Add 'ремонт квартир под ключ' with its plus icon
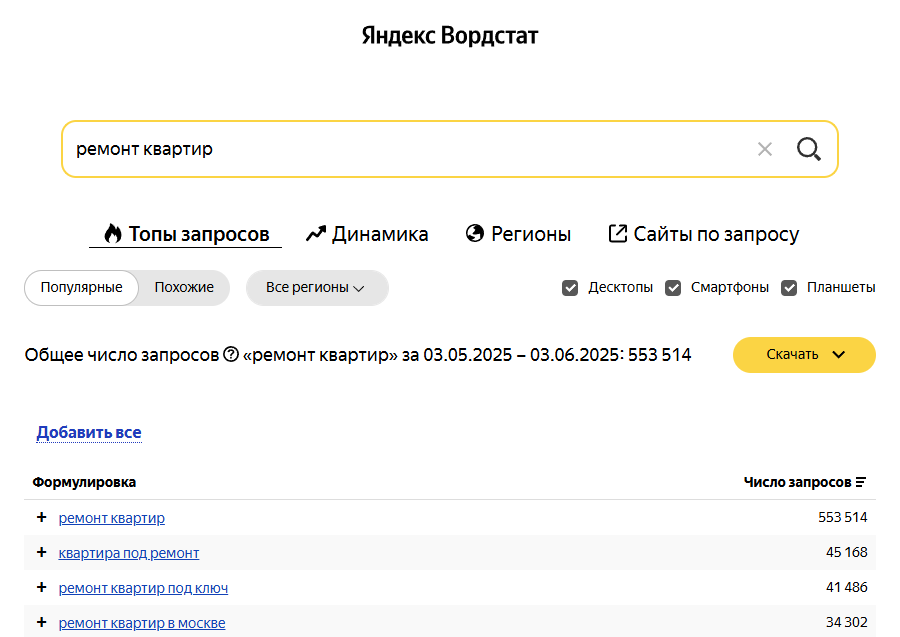Screen dimensions: 900x637 [x=41, y=587]
